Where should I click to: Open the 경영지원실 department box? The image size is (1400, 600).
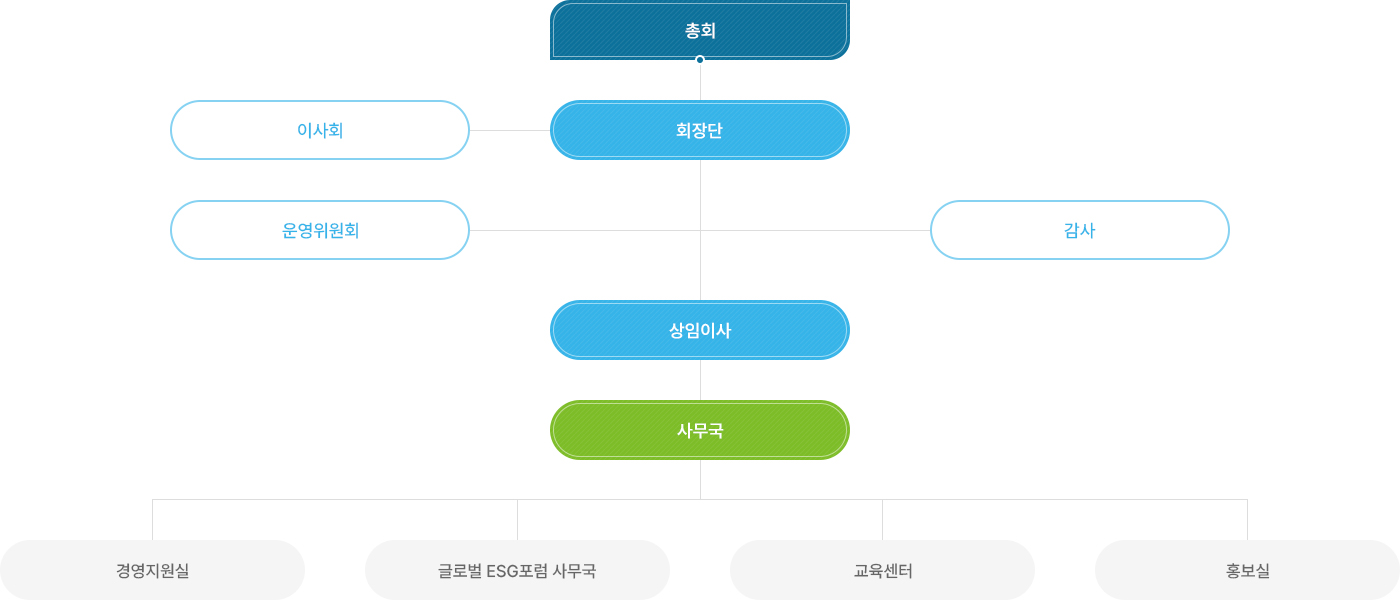(152, 570)
